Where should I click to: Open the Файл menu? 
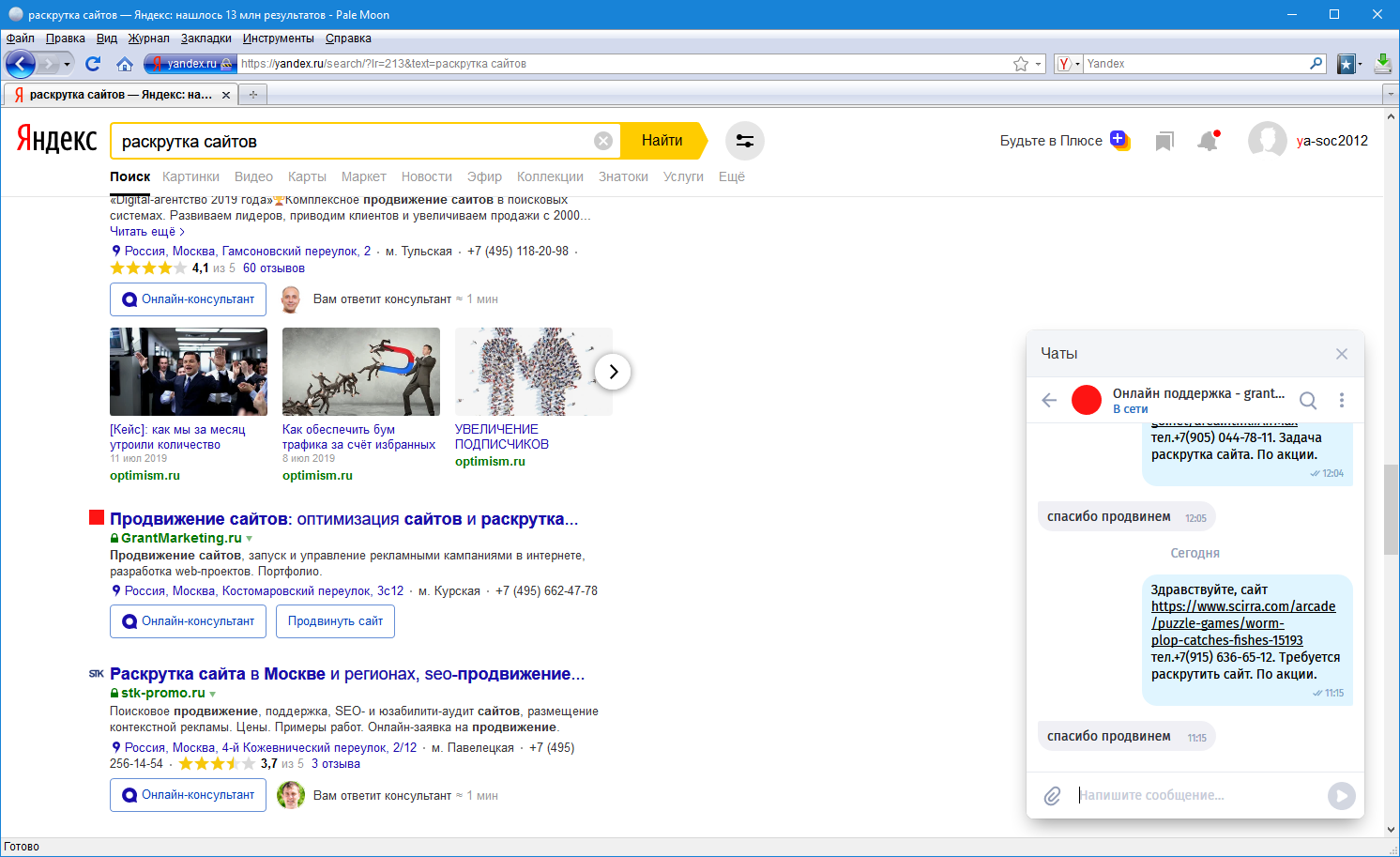[x=20, y=38]
